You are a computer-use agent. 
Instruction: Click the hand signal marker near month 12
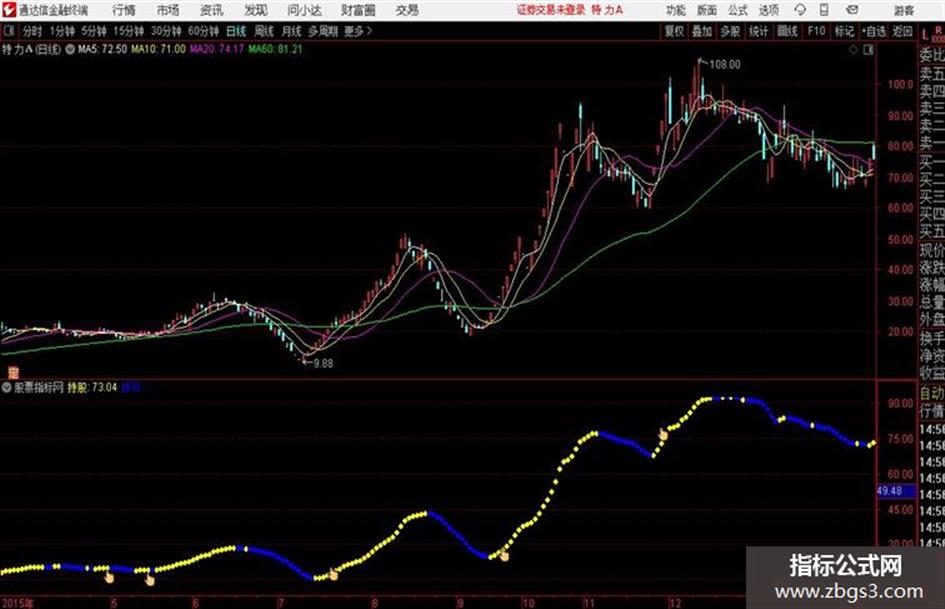(664, 434)
